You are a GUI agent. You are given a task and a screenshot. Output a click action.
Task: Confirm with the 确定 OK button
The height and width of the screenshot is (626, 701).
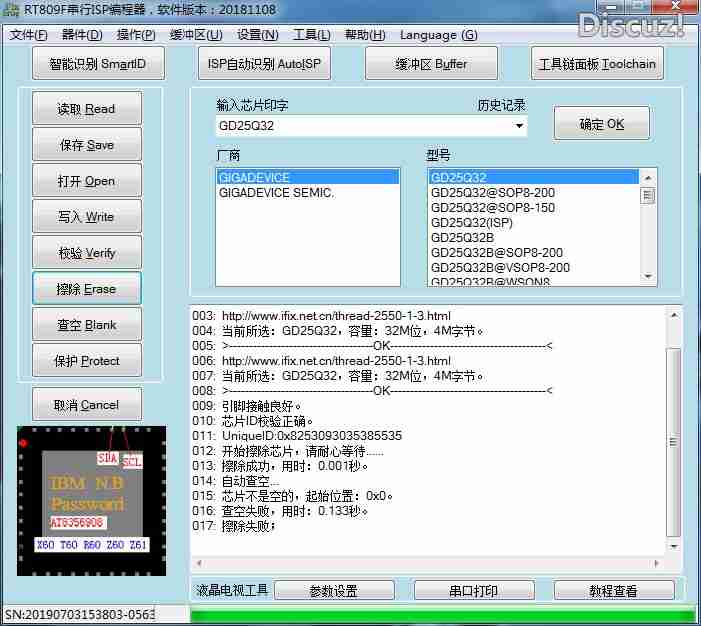[x=601, y=124]
